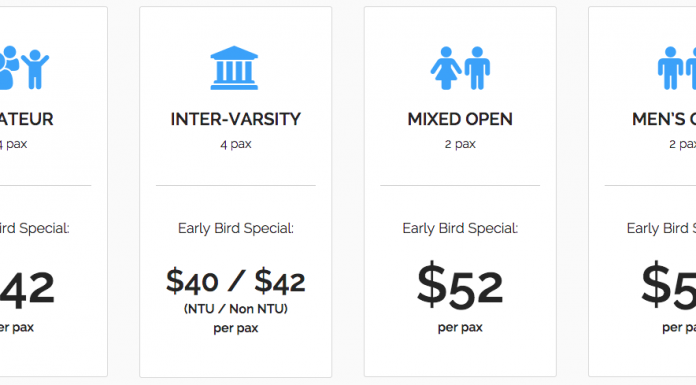696x385 pixels.
Task: Click the partially visible Amateur heading
Action: click(27, 119)
